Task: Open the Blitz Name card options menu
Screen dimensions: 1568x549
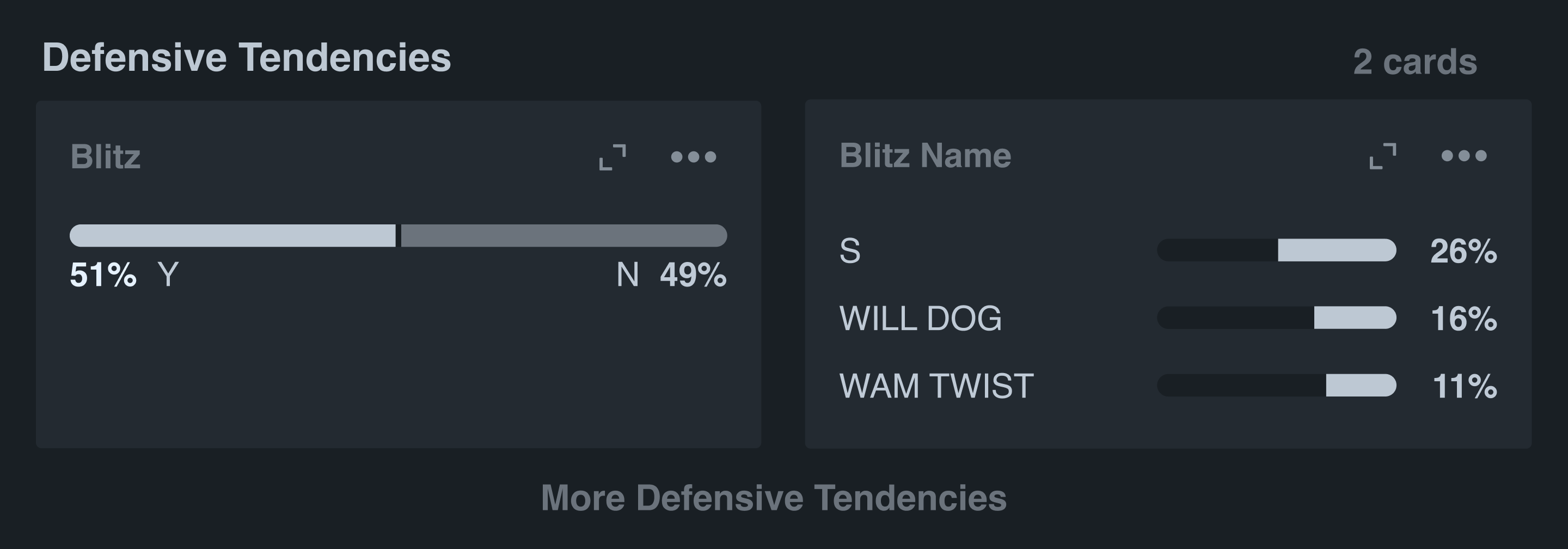Action: coord(1463,156)
